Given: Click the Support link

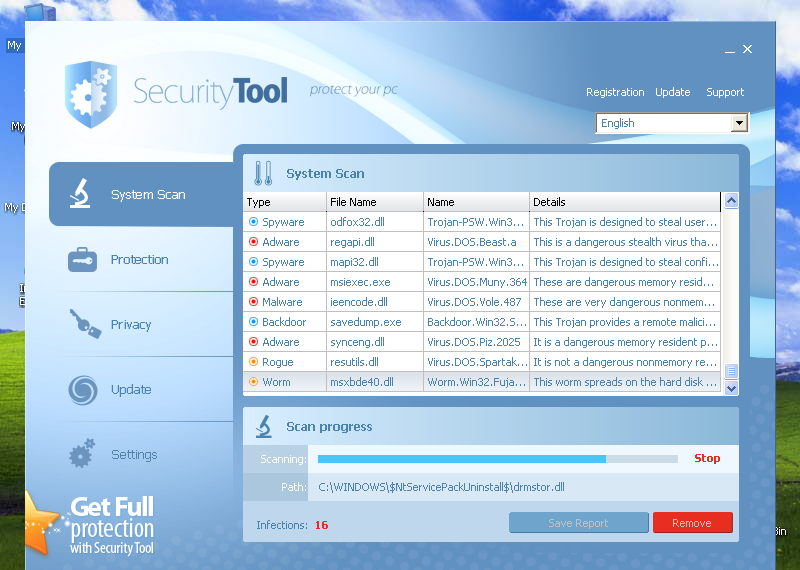Looking at the screenshot, I should [x=725, y=92].
